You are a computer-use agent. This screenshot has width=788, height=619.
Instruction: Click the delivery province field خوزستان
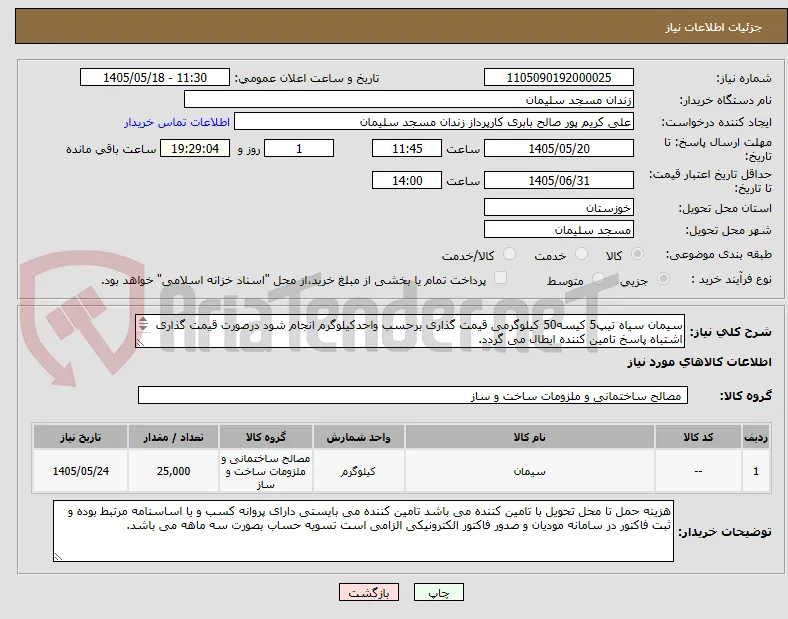click(x=558, y=208)
